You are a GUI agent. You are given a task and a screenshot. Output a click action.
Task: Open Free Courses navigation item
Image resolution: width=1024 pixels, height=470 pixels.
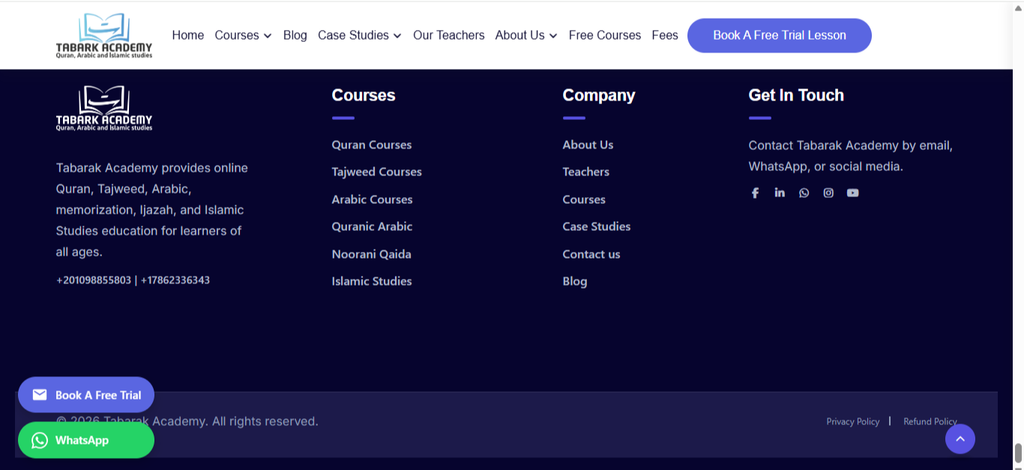pyautogui.click(x=605, y=35)
